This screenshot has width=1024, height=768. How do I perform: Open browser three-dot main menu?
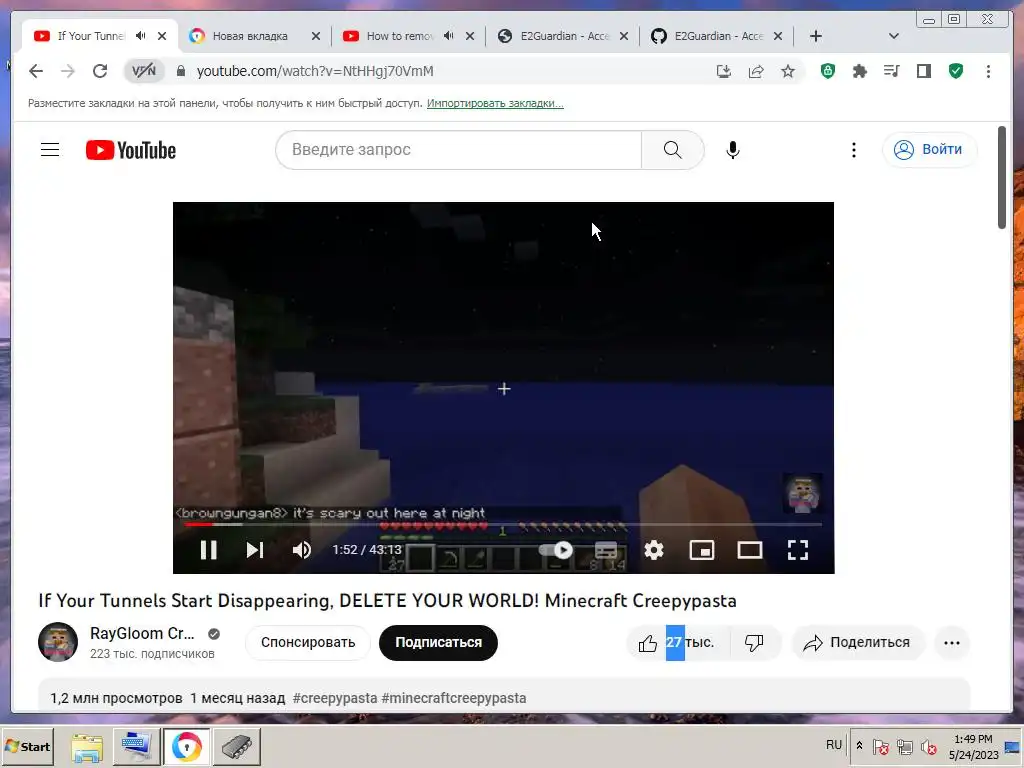[x=988, y=71]
